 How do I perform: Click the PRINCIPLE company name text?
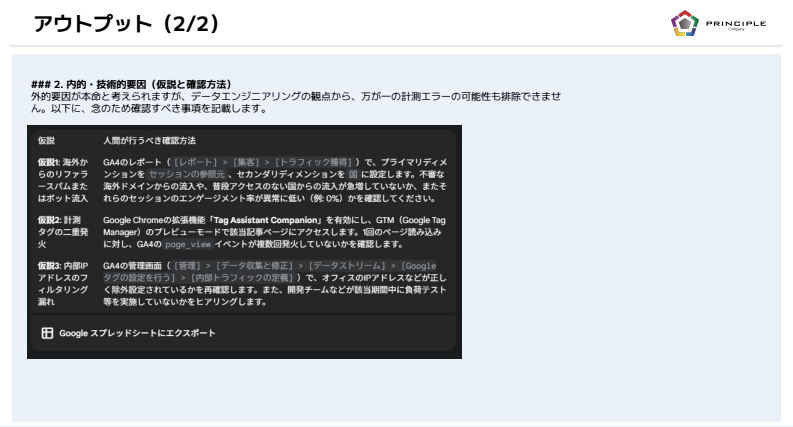click(736, 24)
